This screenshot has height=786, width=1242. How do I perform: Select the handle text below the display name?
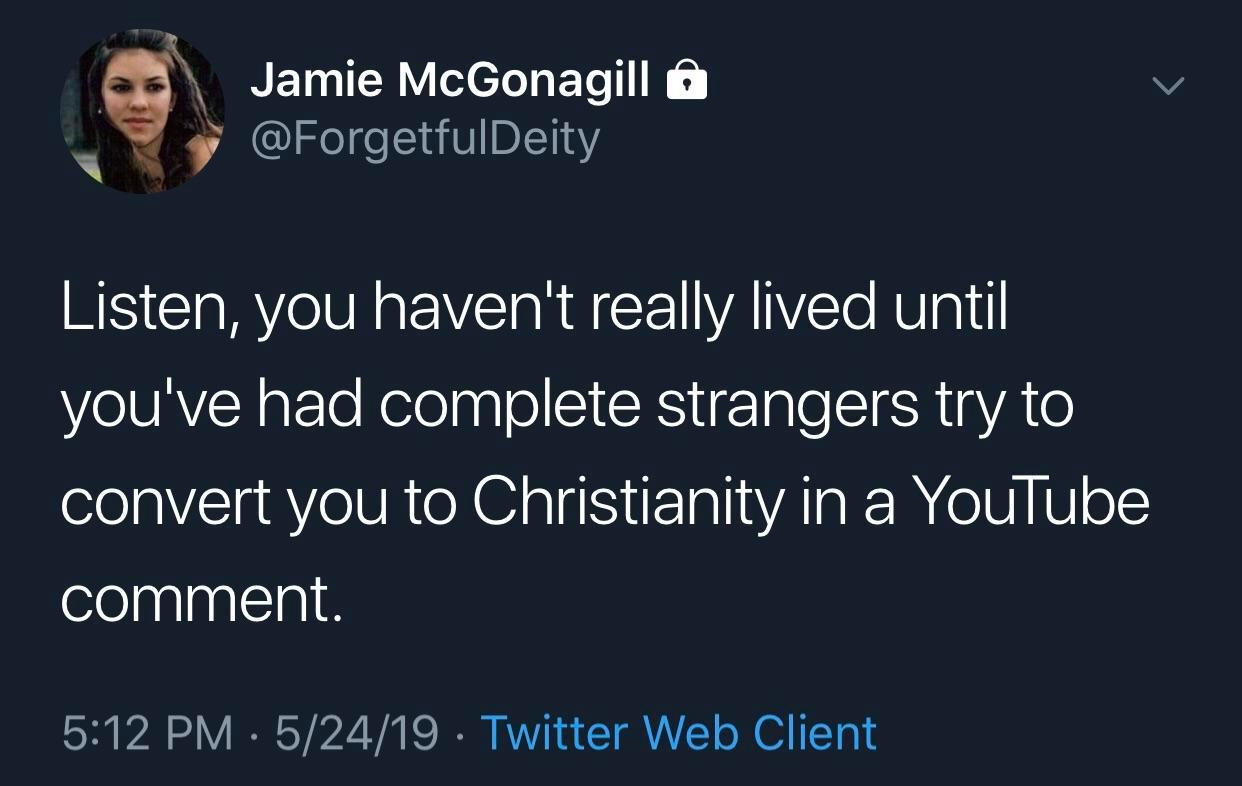(x=424, y=139)
